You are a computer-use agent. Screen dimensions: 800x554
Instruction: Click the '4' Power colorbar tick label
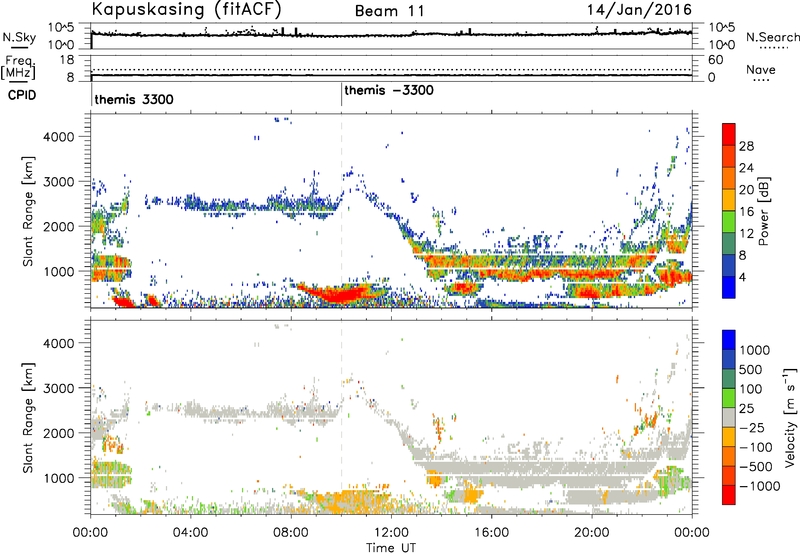pos(742,277)
